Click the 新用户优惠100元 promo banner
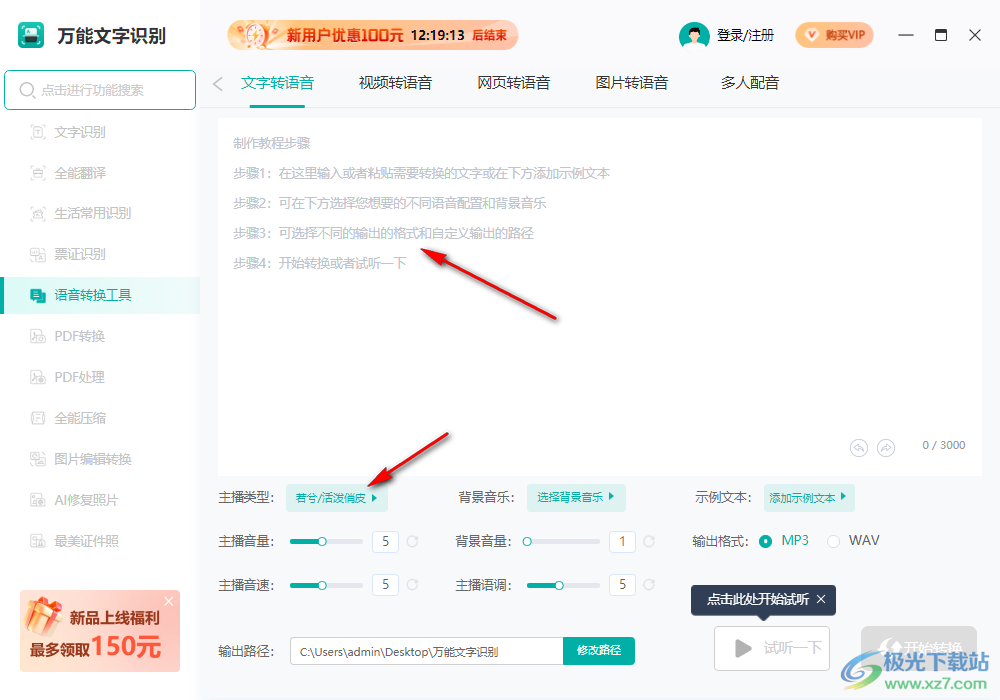 point(372,35)
